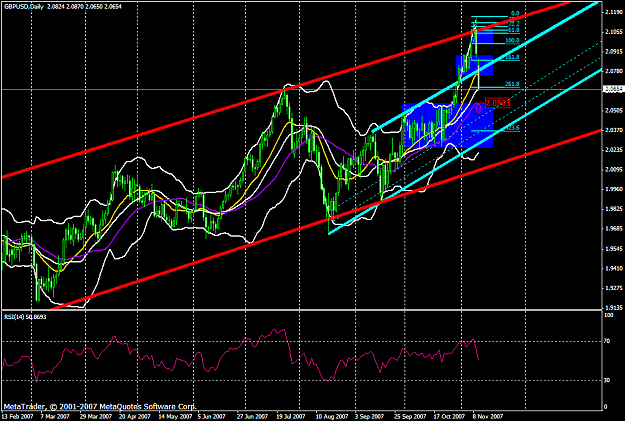Click the 1.9545 price axis value
625x421 pixels.
click(x=614, y=248)
